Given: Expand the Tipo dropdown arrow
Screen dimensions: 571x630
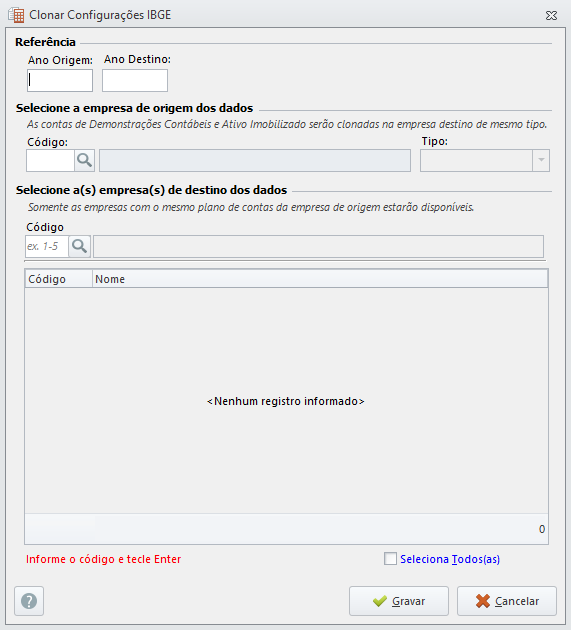Looking at the screenshot, I should tap(541, 160).
